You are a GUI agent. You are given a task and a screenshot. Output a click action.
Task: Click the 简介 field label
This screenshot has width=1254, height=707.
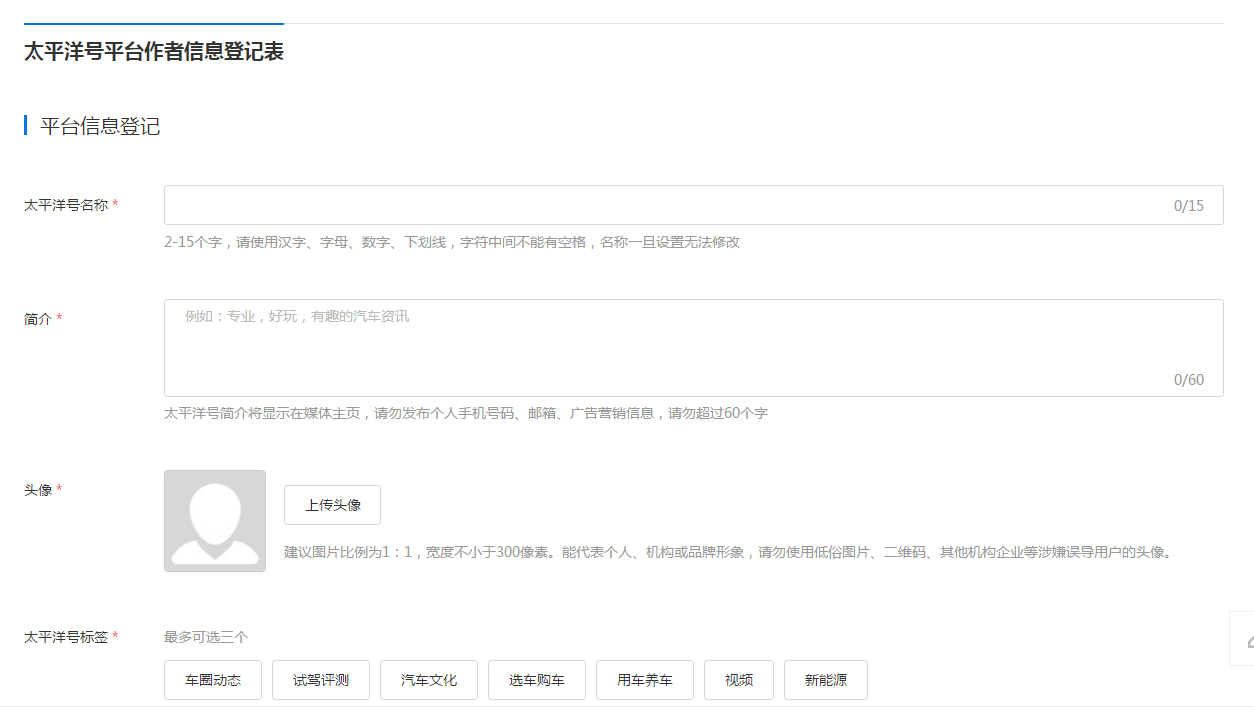(x=38, y=319)
